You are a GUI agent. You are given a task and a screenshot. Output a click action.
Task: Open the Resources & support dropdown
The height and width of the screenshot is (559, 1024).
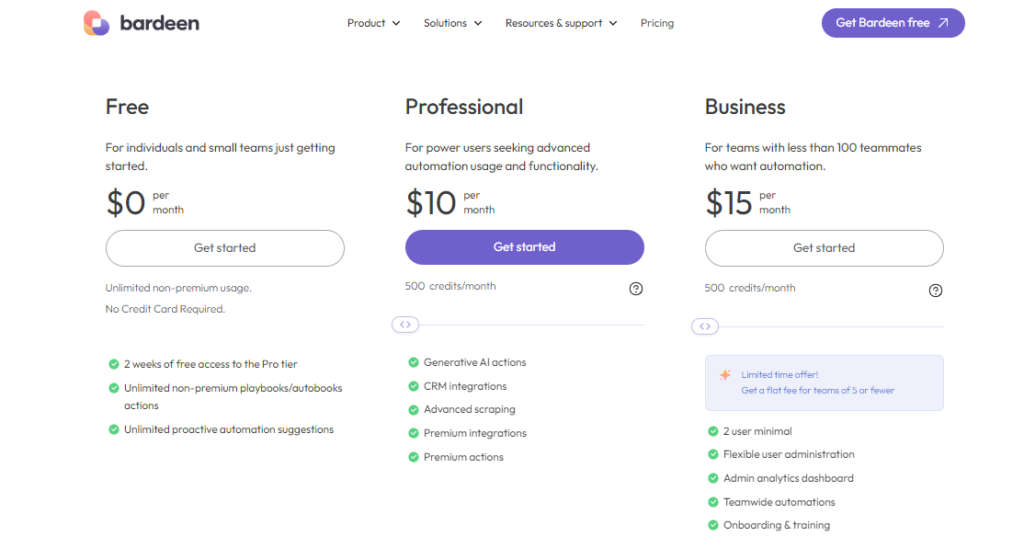point(560,23)
